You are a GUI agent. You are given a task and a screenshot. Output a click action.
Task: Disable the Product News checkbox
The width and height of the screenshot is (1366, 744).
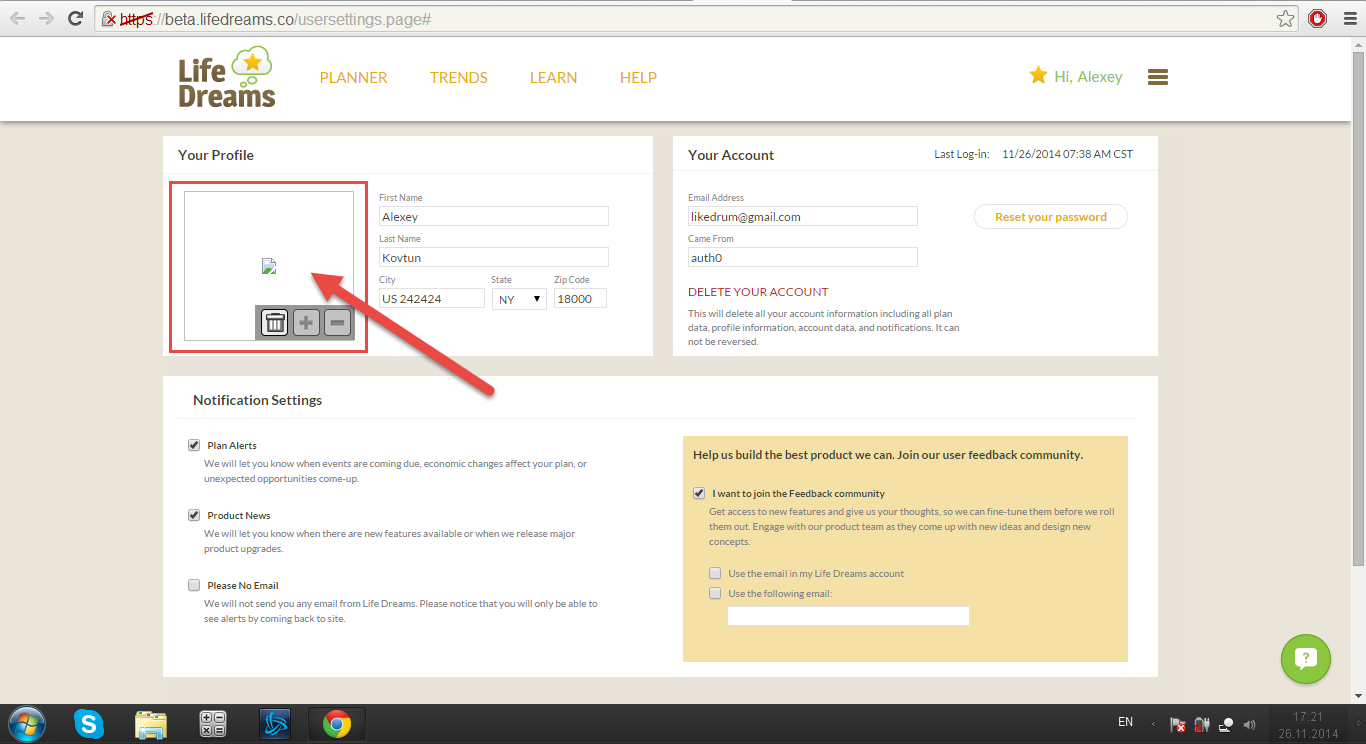click(194, 515)
